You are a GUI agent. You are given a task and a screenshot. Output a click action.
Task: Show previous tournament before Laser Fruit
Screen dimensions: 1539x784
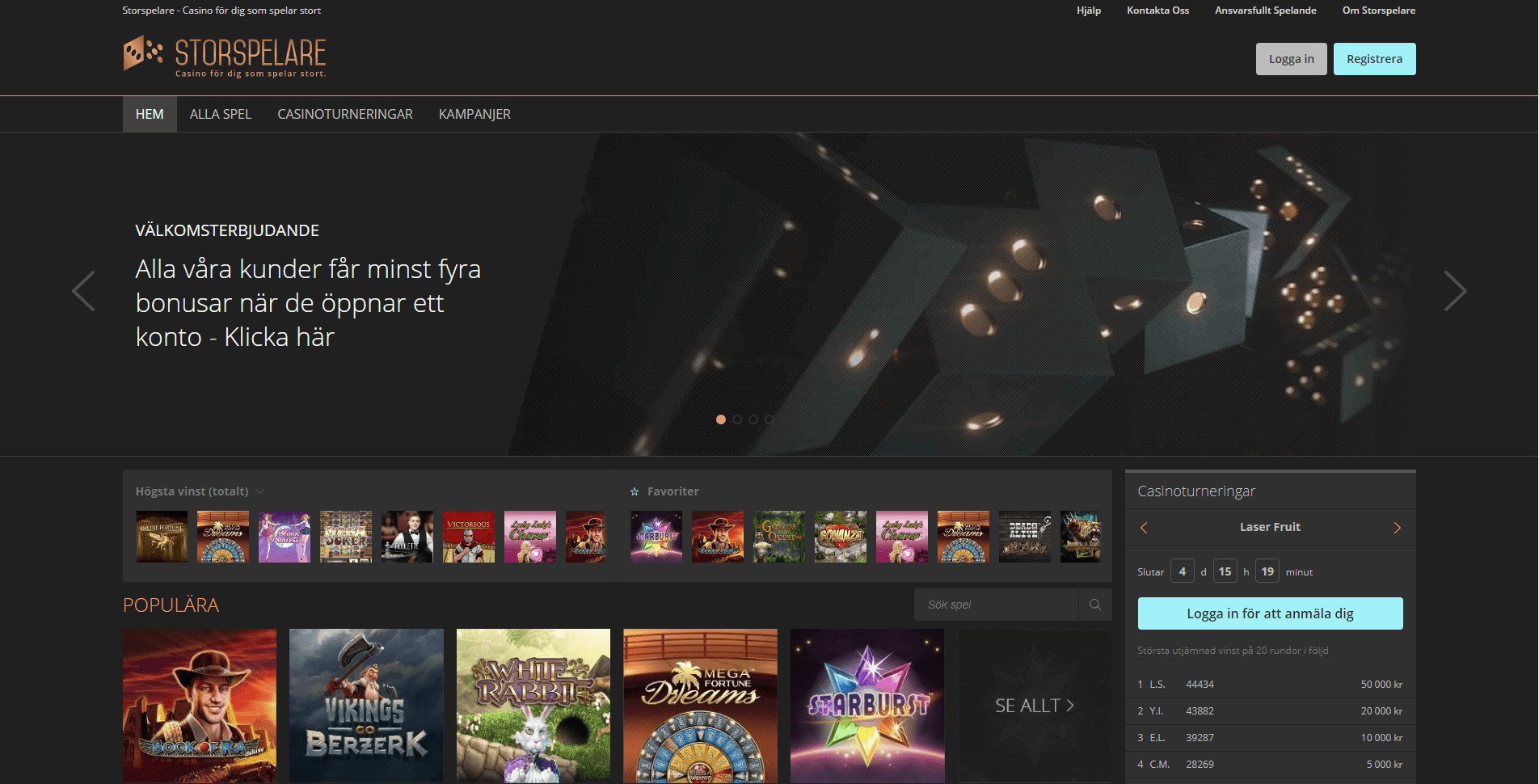pyautogui.click(x=1144, y=528)
